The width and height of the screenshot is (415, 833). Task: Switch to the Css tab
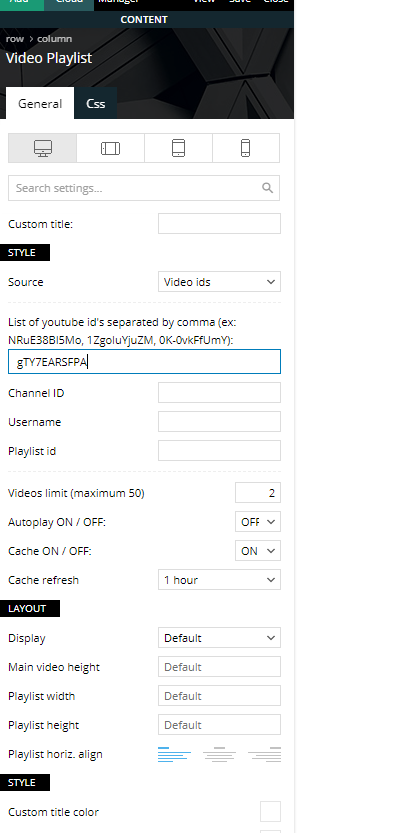[96, 104]
